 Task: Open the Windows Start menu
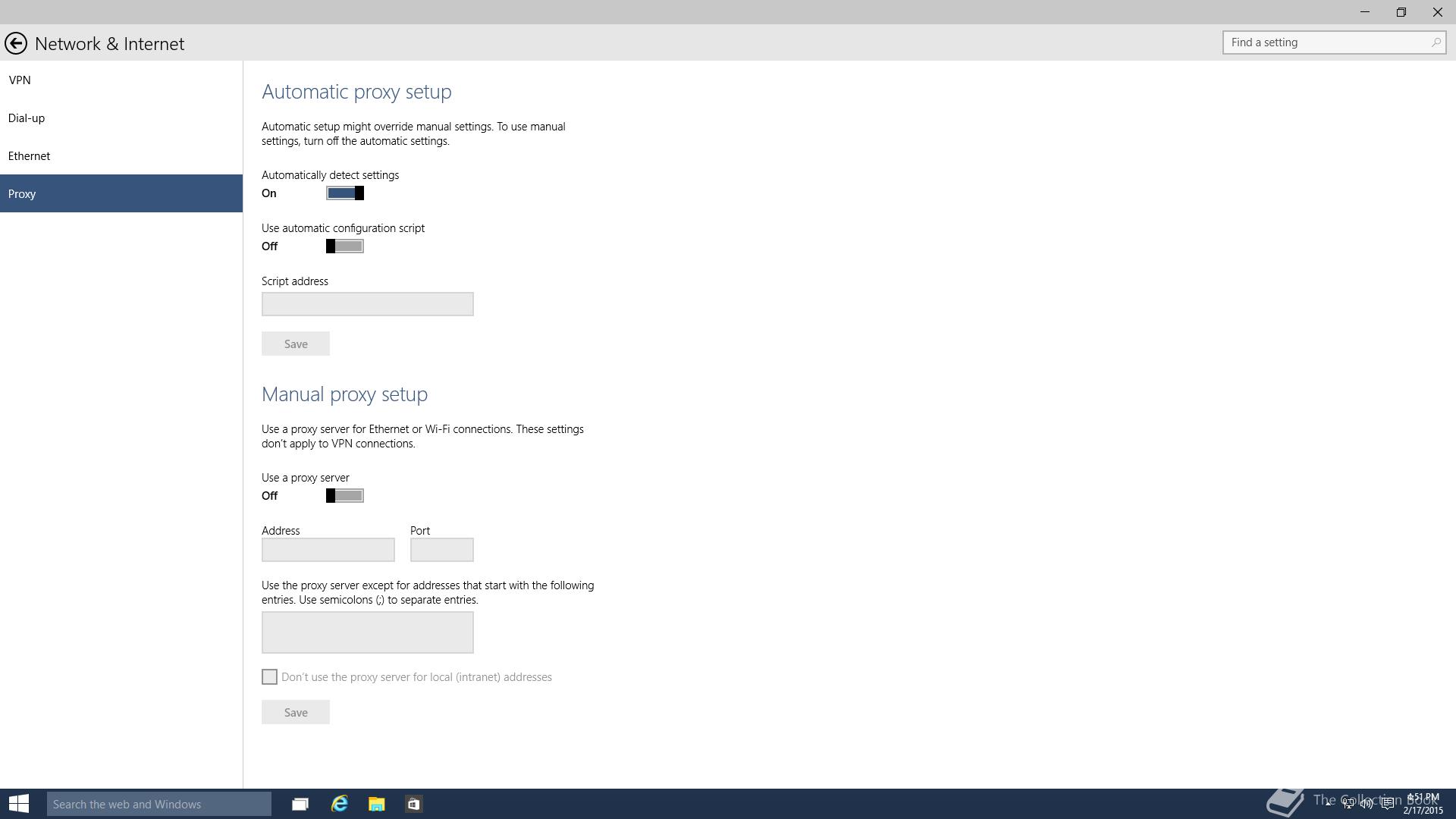tap(19, 804)
